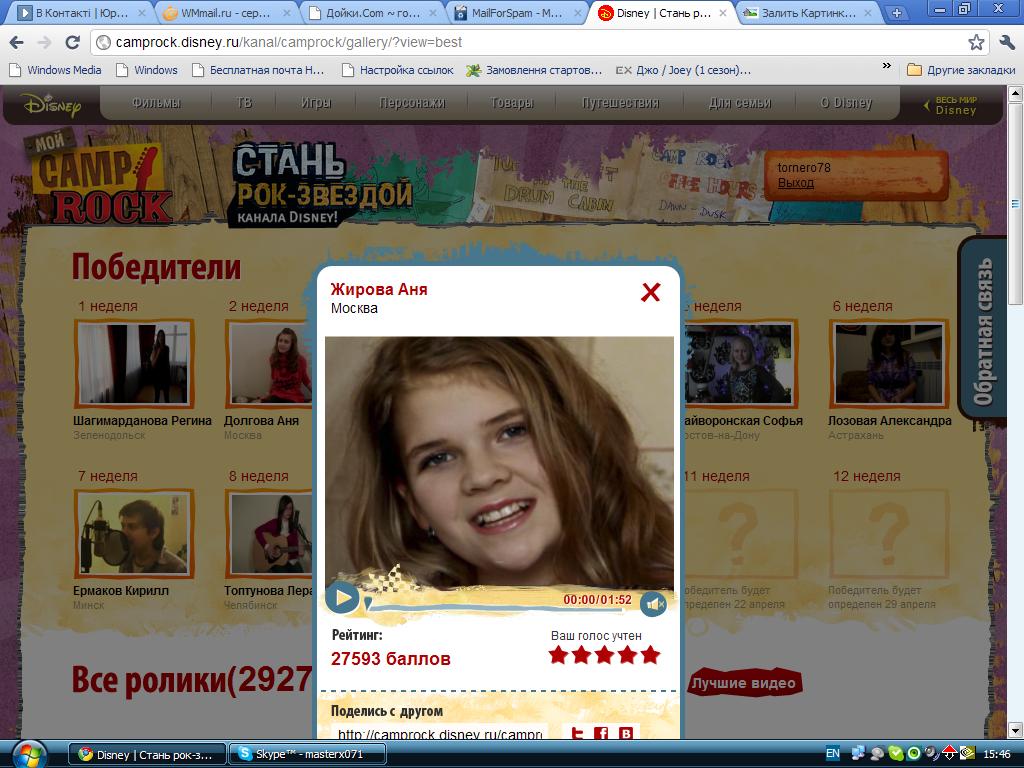The width and height of the screenshot is (1024, 768).
Task: Open the Долгова Аня video thumbnail
Action: pos(269,363)
